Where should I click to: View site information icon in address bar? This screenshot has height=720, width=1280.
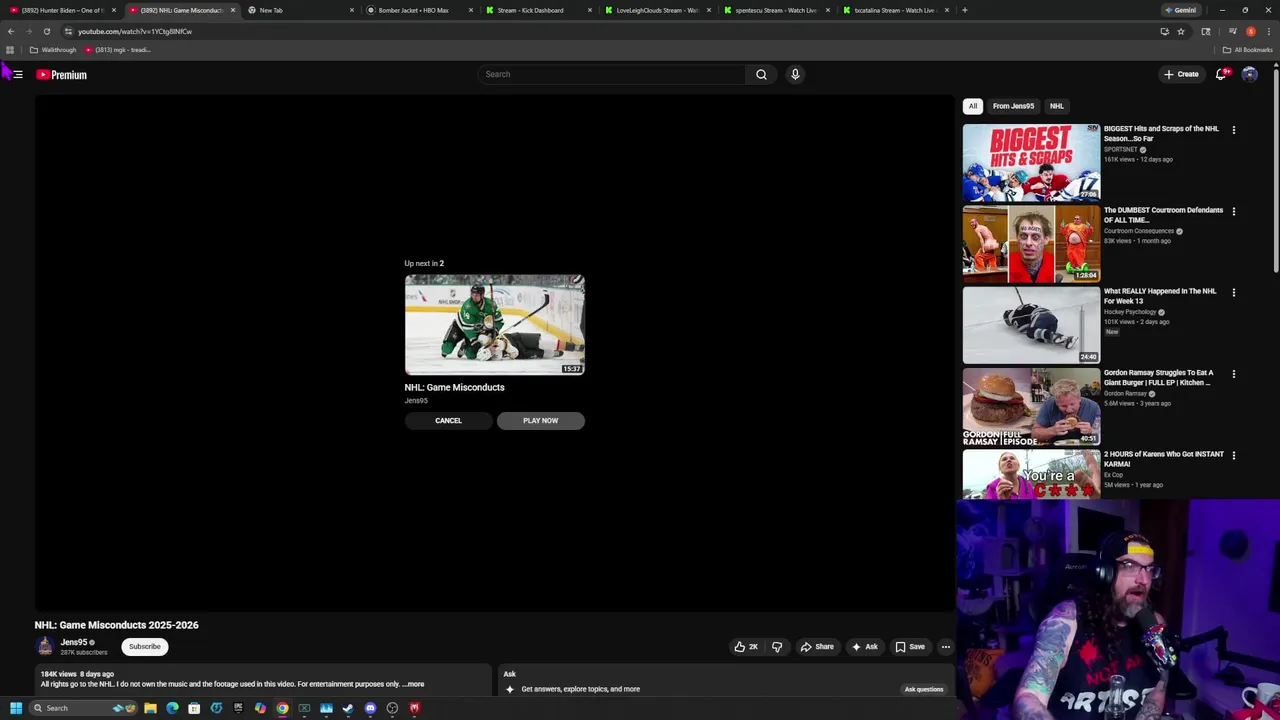pos(68,31)
